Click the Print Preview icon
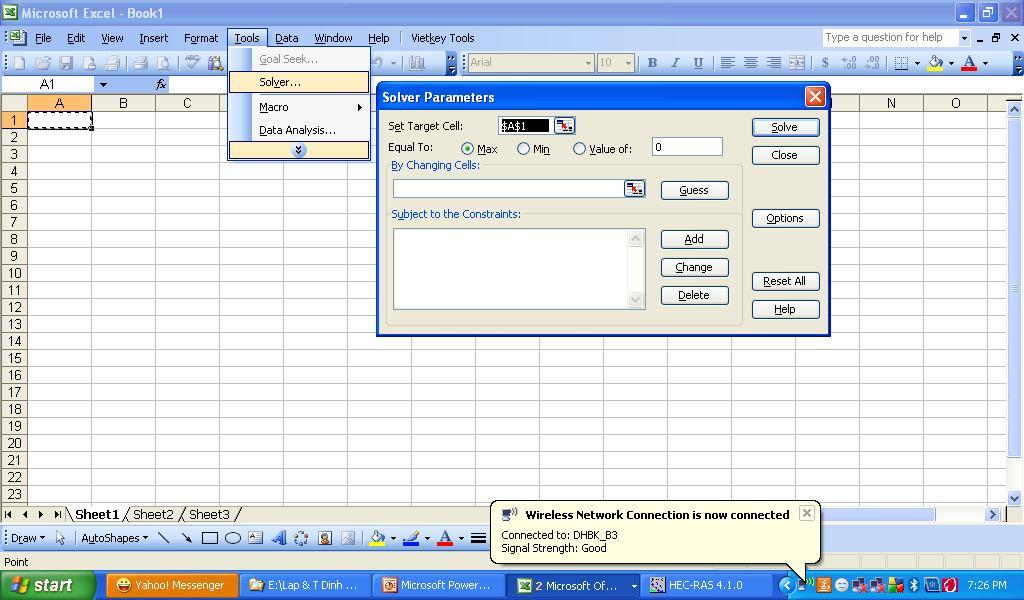1024x600 pixels. (x=163, y=63)
